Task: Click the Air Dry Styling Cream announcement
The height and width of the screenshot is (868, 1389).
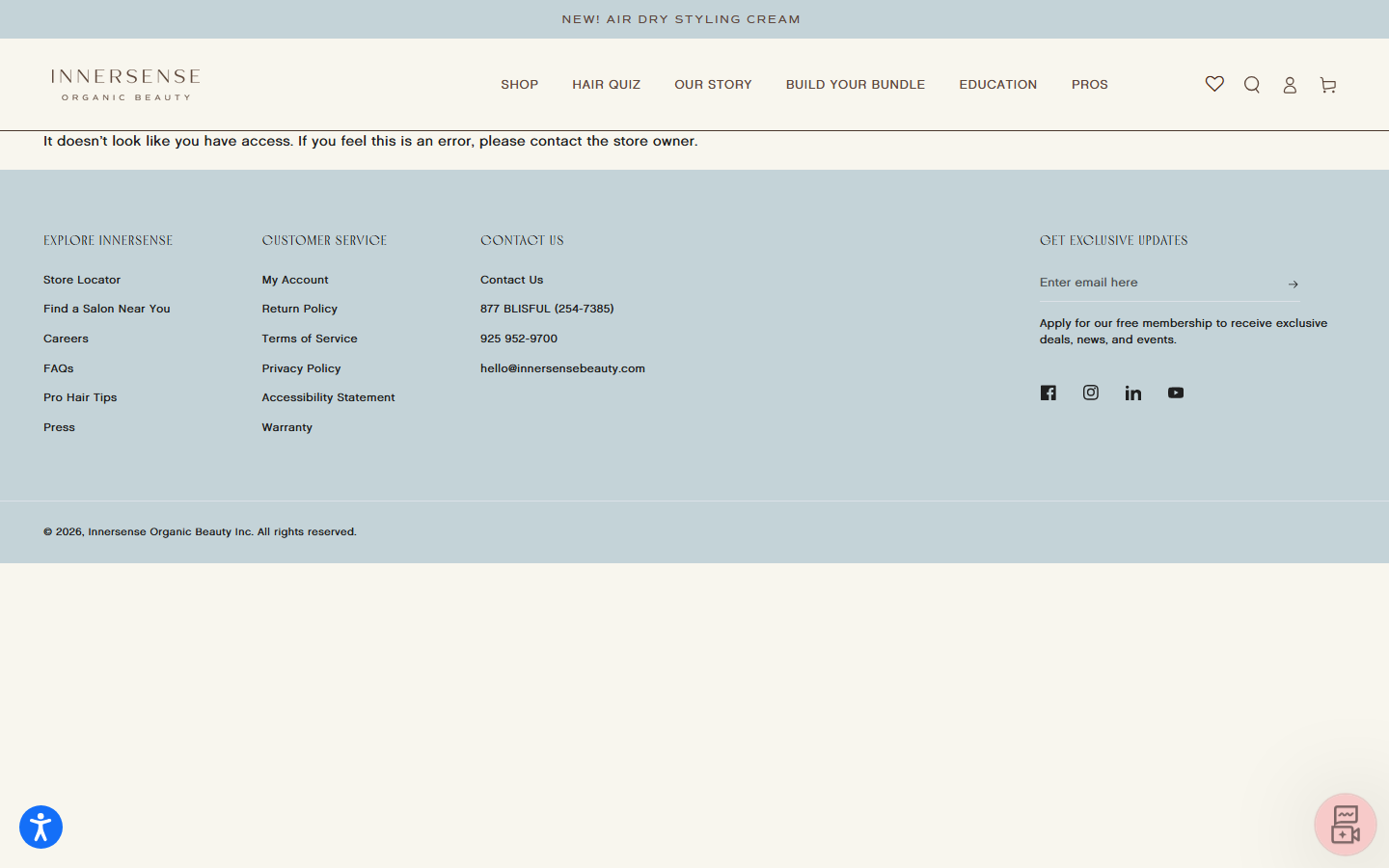Action: click(681, 19)
